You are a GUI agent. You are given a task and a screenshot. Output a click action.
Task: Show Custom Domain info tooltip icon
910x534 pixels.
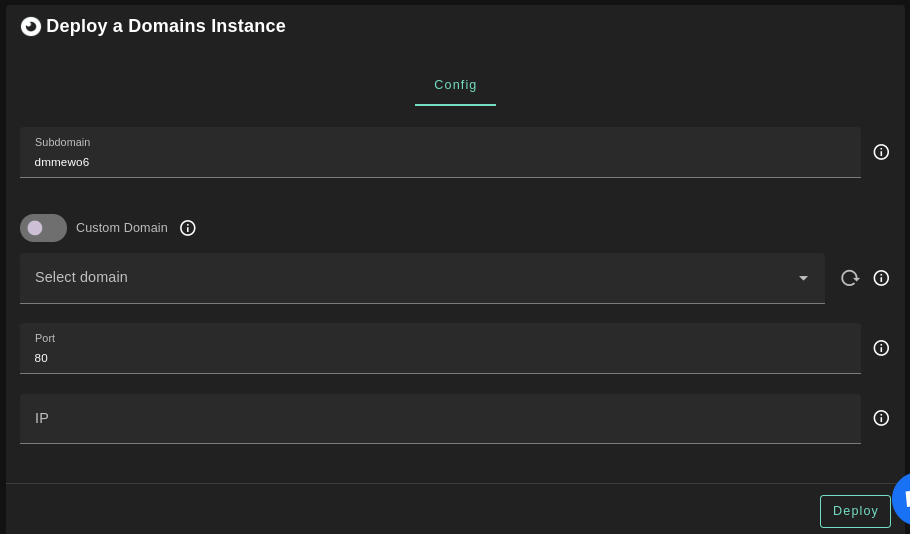point(188,228)
